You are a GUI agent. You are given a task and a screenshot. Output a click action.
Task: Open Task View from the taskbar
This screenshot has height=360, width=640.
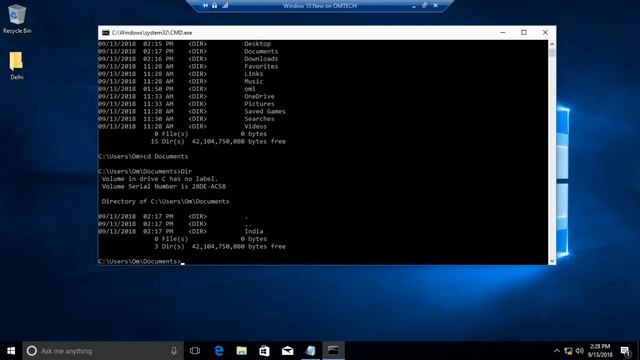tap(195, 351)
